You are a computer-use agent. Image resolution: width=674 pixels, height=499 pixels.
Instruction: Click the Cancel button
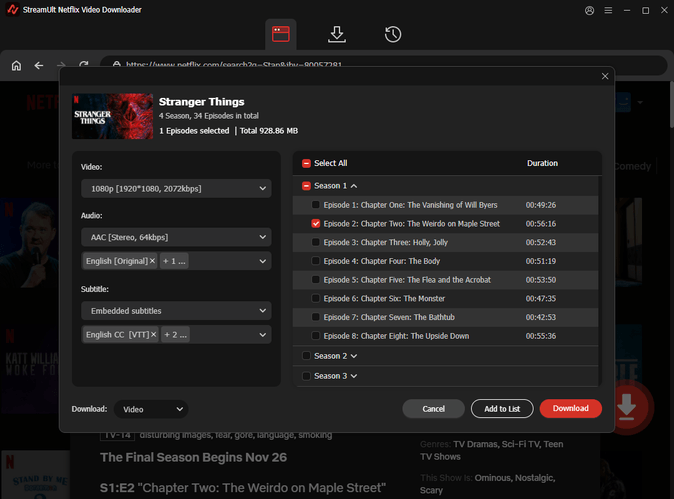tap(433, 409)
